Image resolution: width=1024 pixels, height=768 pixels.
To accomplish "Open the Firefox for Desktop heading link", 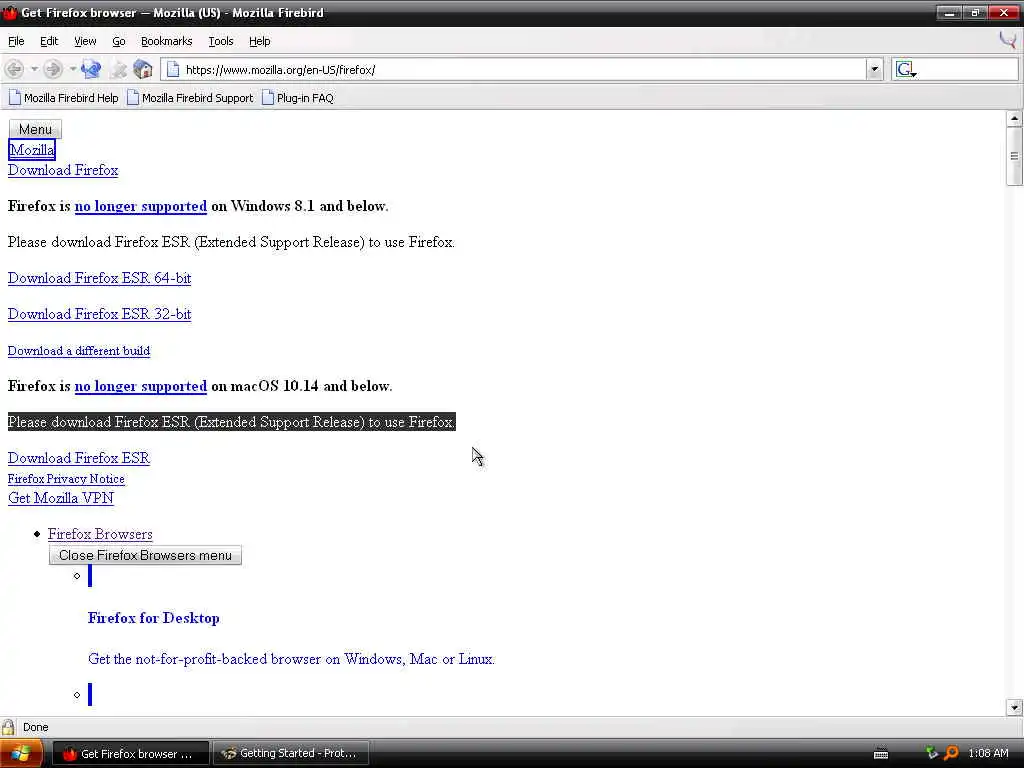I will 153,618.
